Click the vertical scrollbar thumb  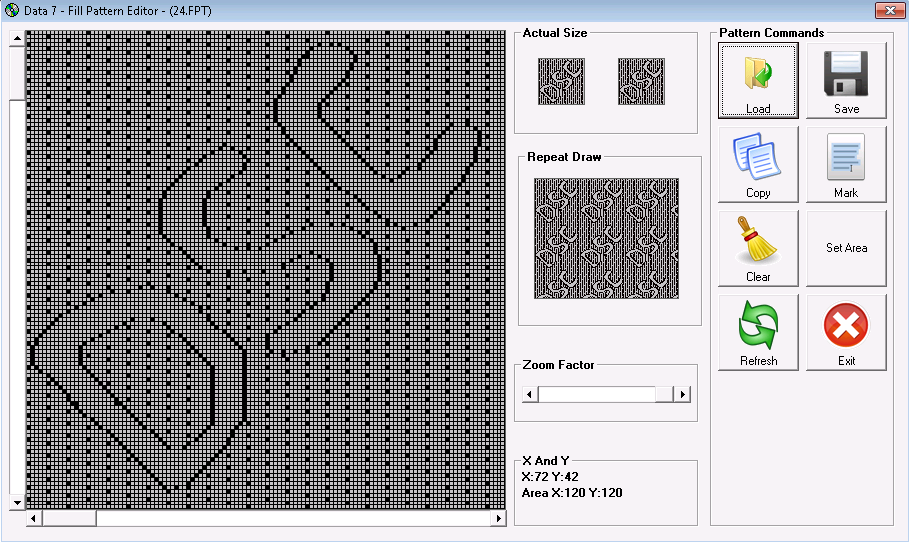17,74
